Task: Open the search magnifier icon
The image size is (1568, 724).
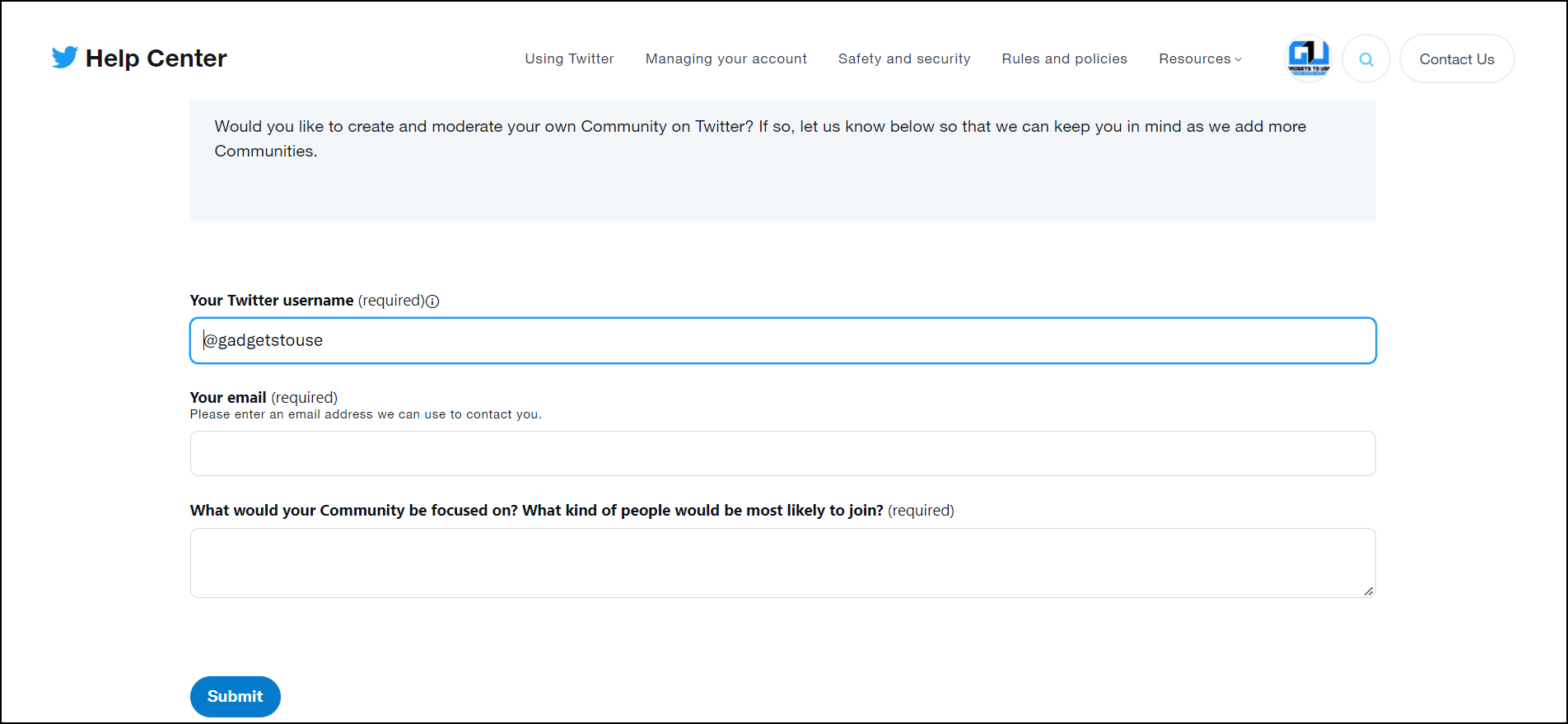Action: coord(1366,59)
